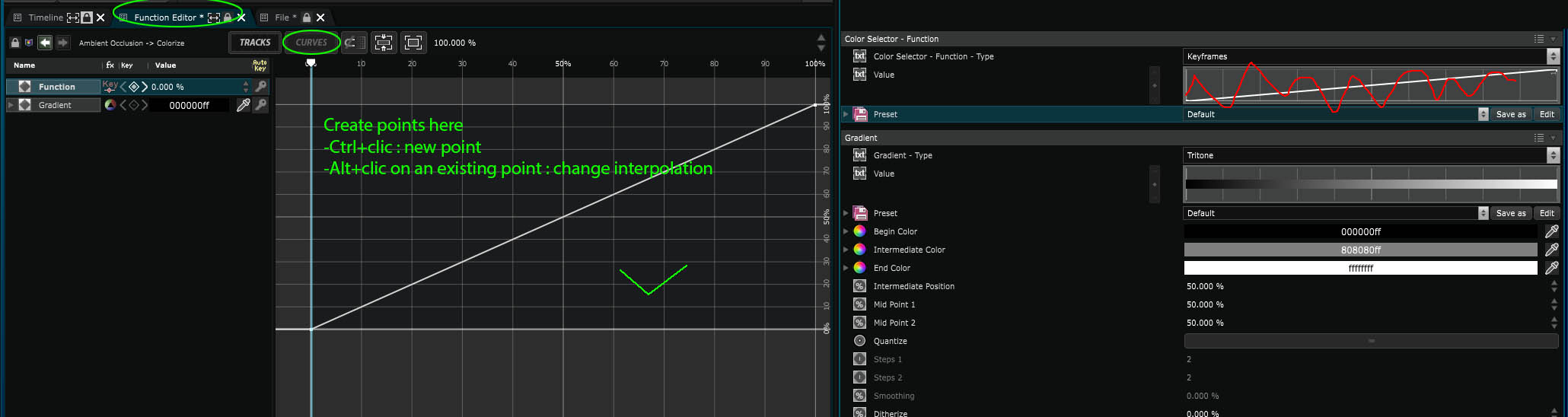
Task: Click the key icon on Function row
Action: pyautogui.click(x=260, y=87)
